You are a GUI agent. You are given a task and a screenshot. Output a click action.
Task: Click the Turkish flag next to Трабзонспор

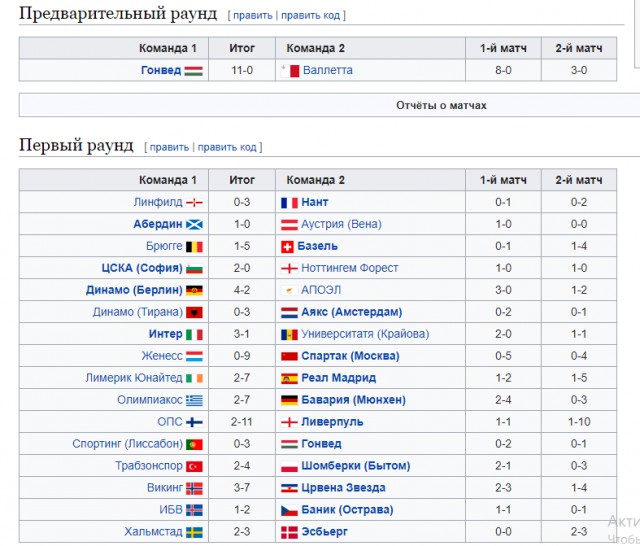pyautogui.click(x=194, y=466)
